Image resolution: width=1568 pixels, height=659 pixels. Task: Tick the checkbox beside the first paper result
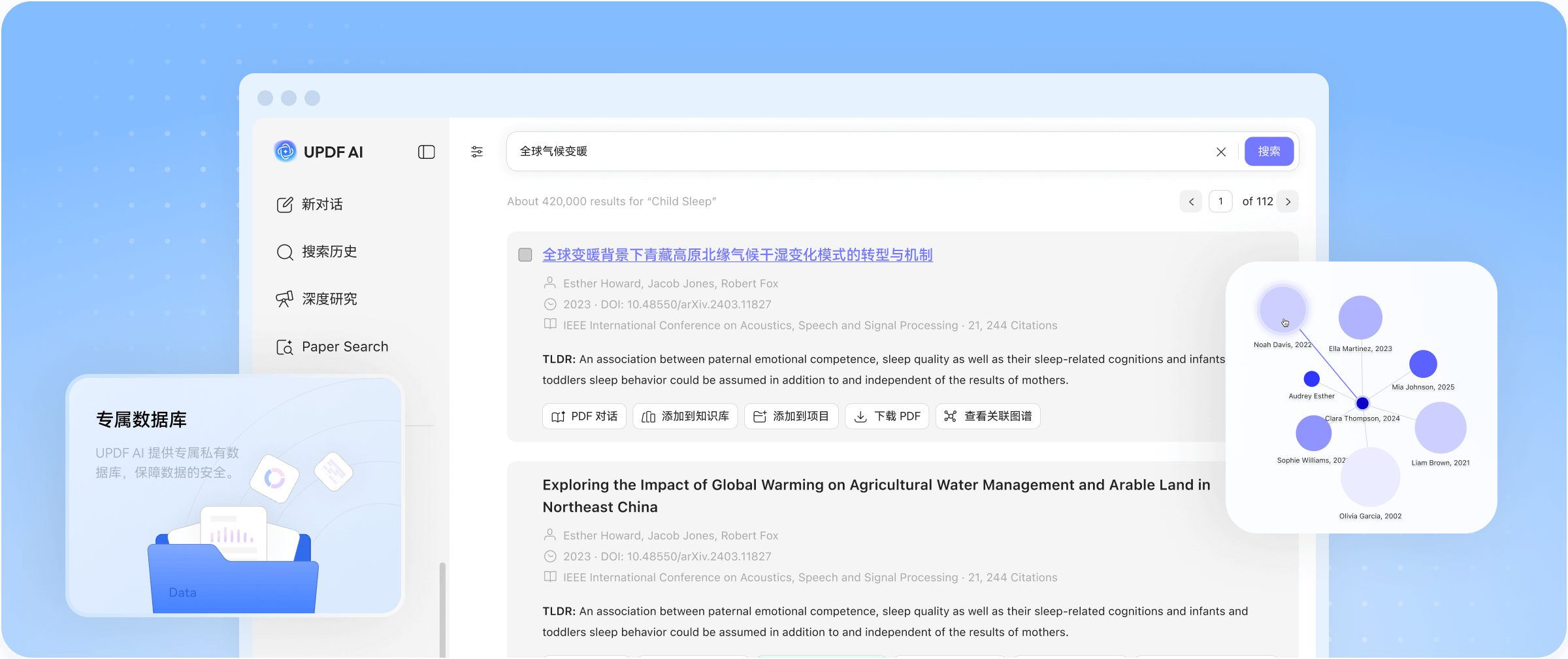[525, 255]
